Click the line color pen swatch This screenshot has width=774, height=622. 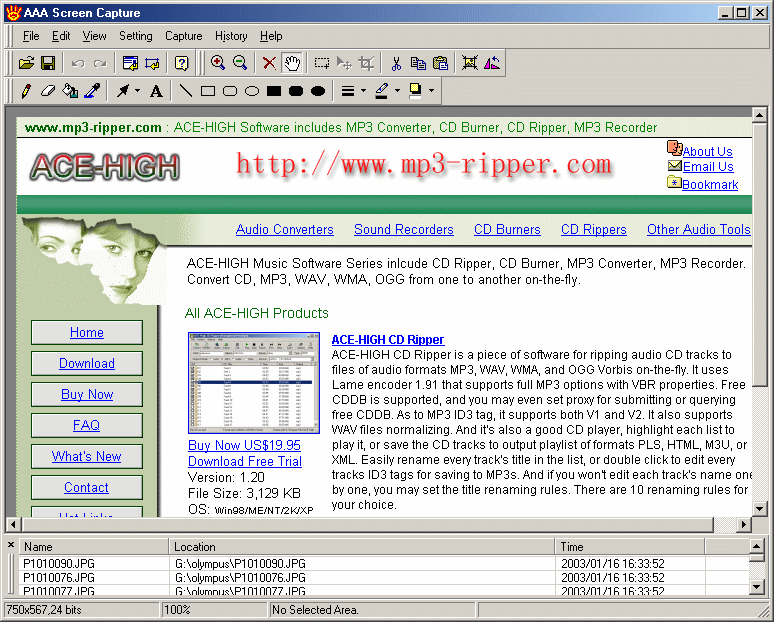382,91
